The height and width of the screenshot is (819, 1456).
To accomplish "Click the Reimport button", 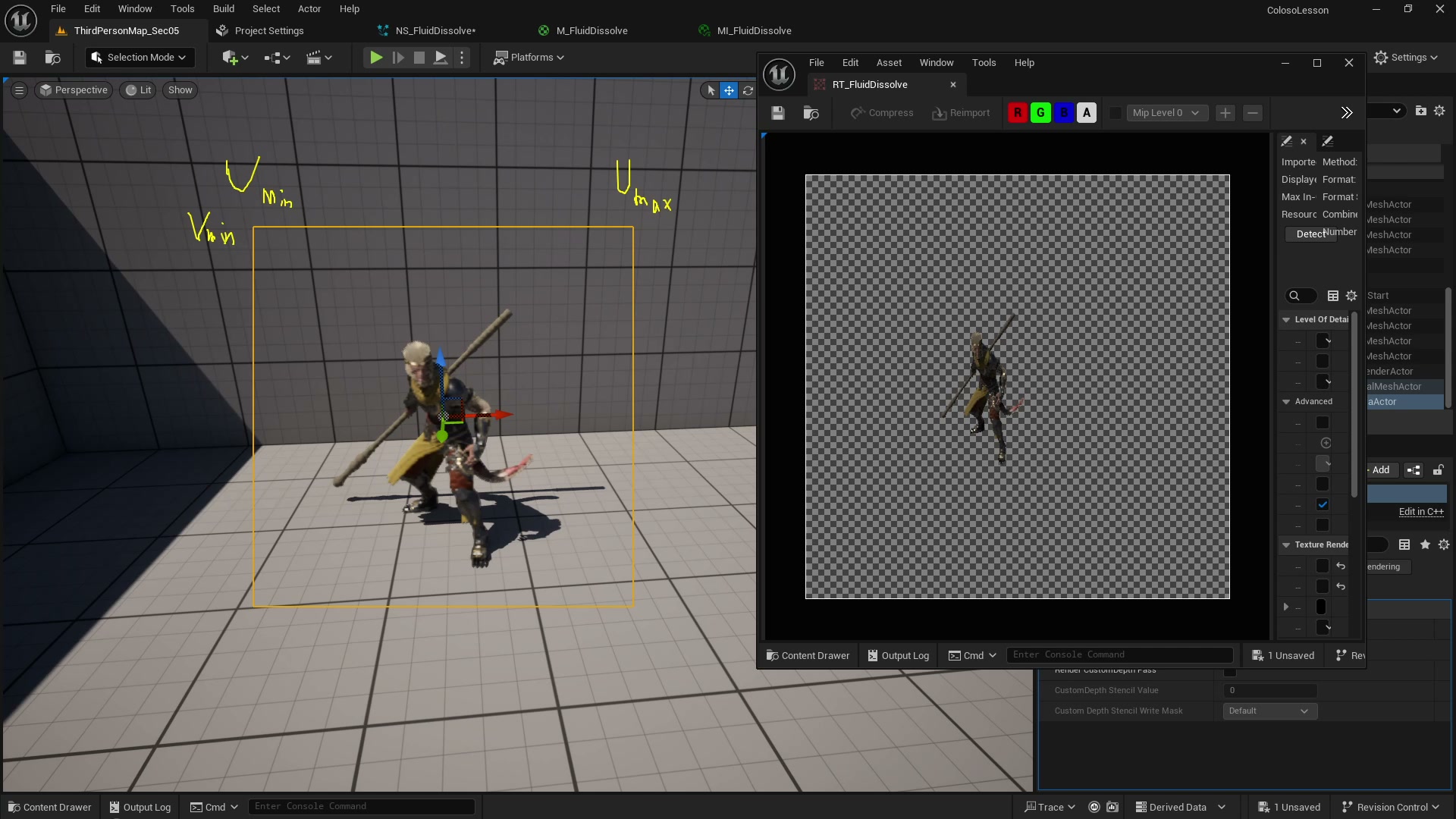I will (961, 113).
